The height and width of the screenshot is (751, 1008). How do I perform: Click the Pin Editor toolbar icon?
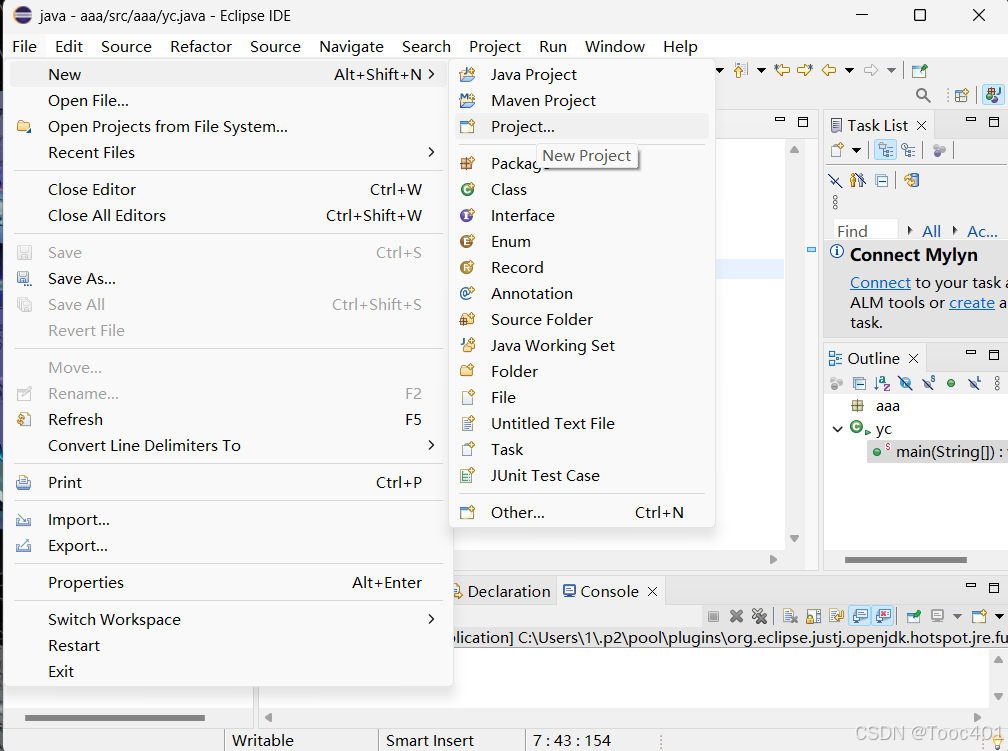pyautogui.click(x=920, y=70)
